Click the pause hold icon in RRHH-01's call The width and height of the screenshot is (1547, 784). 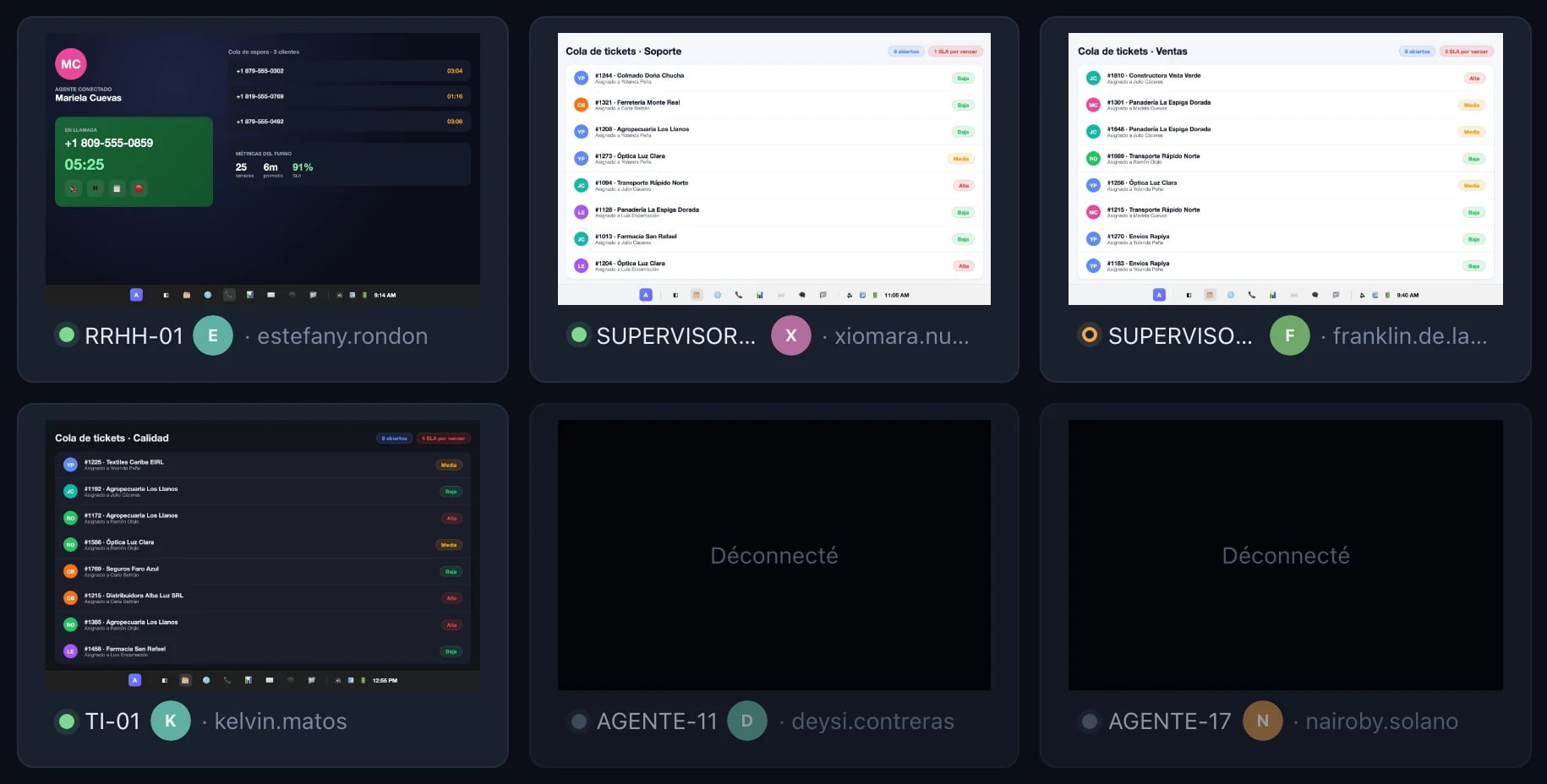(96, 188)
